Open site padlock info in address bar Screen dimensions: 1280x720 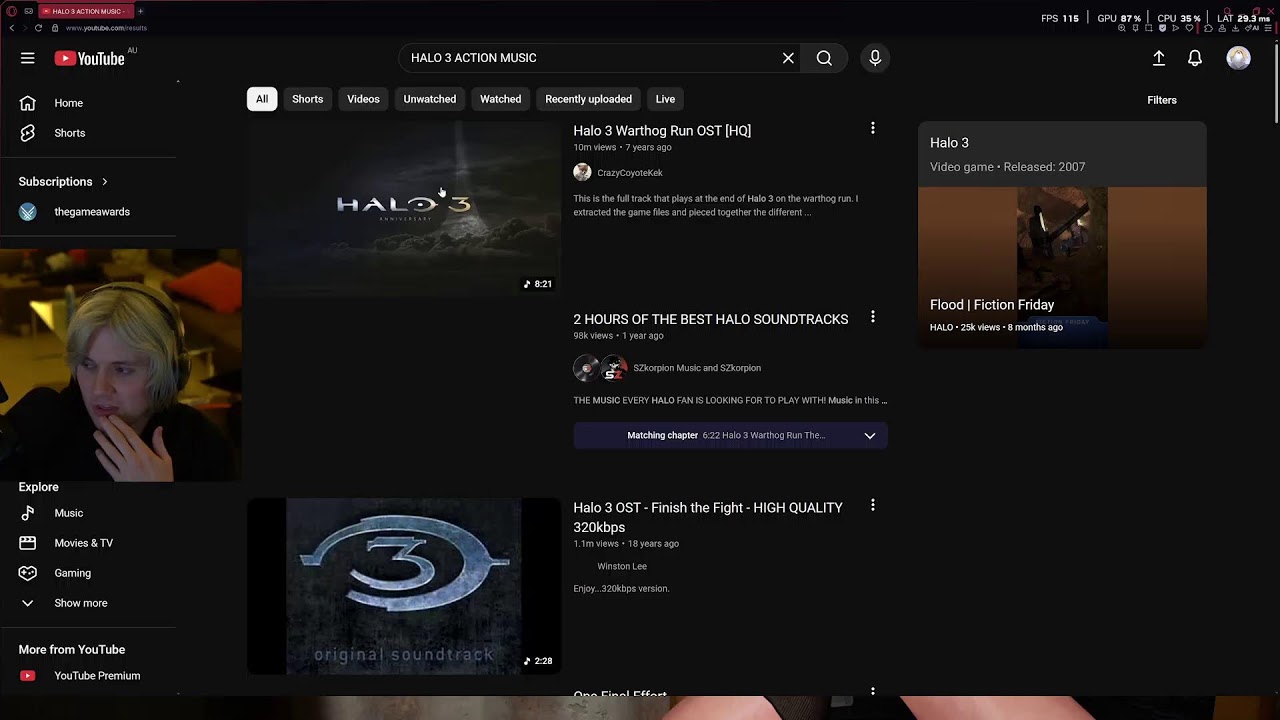55,28
